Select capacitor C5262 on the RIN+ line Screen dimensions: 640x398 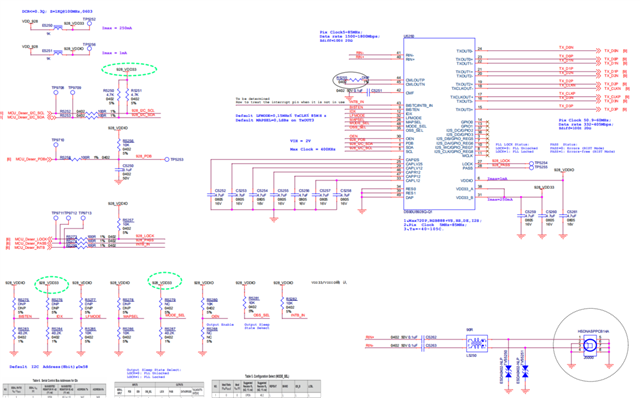coord(423,338)
